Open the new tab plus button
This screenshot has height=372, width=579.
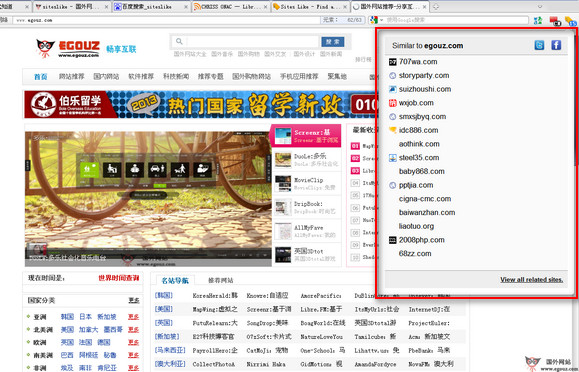pos(436,6)
